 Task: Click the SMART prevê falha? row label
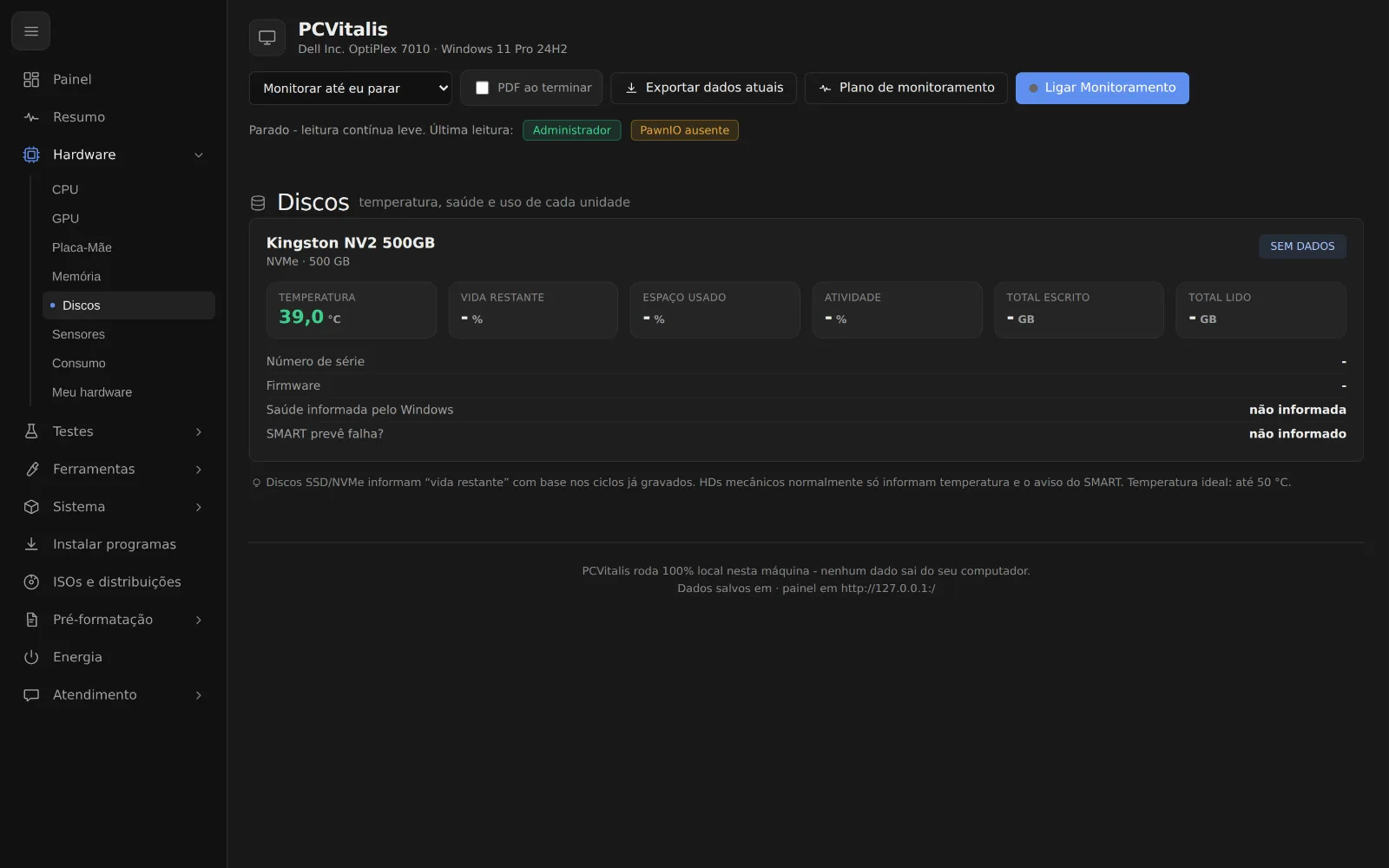(325, 434)
